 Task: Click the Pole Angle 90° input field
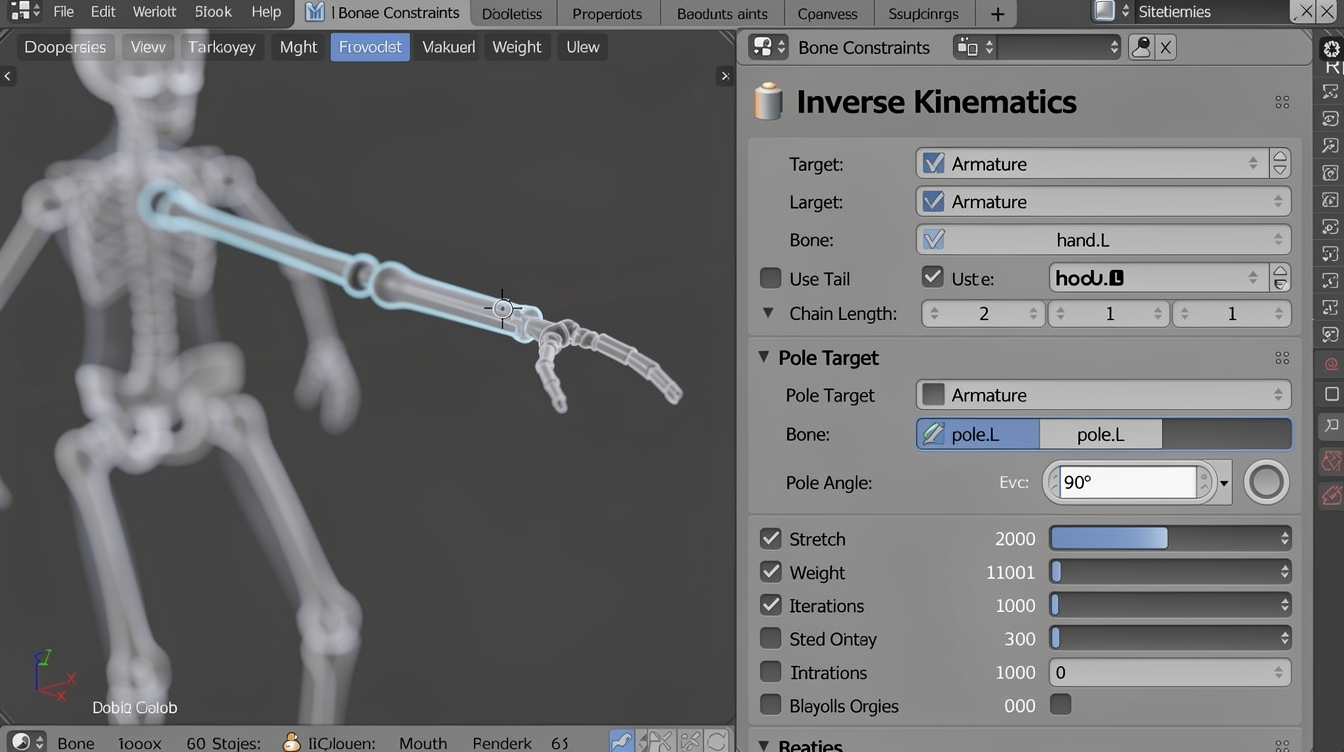tap(1126, 482)
